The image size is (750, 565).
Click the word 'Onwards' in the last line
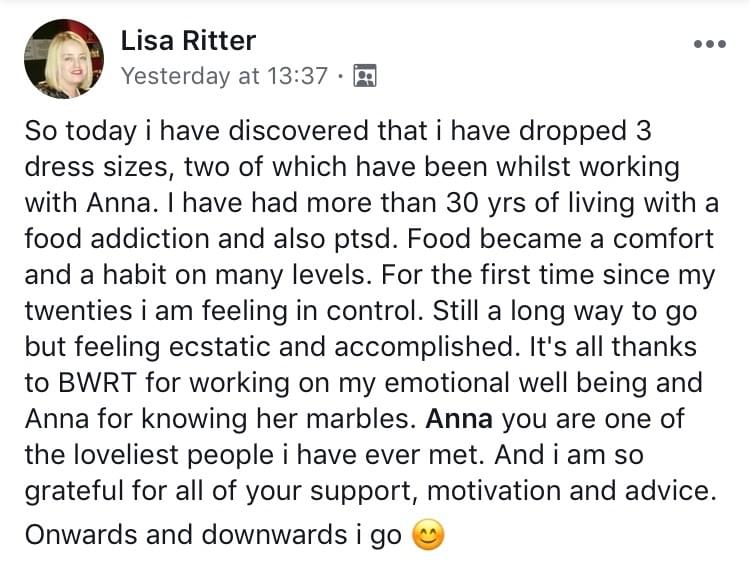[81, 534]
